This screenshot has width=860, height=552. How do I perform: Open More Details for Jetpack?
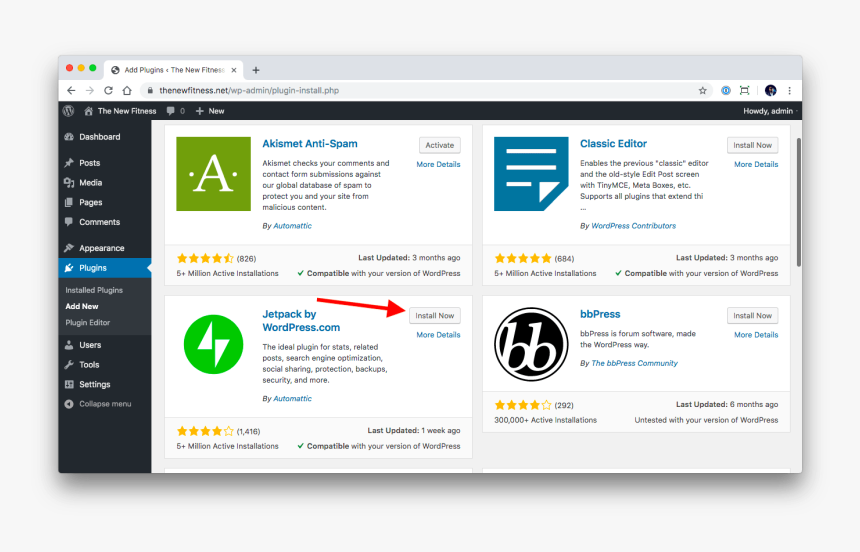pyautogui.click(x=438, y=335)
